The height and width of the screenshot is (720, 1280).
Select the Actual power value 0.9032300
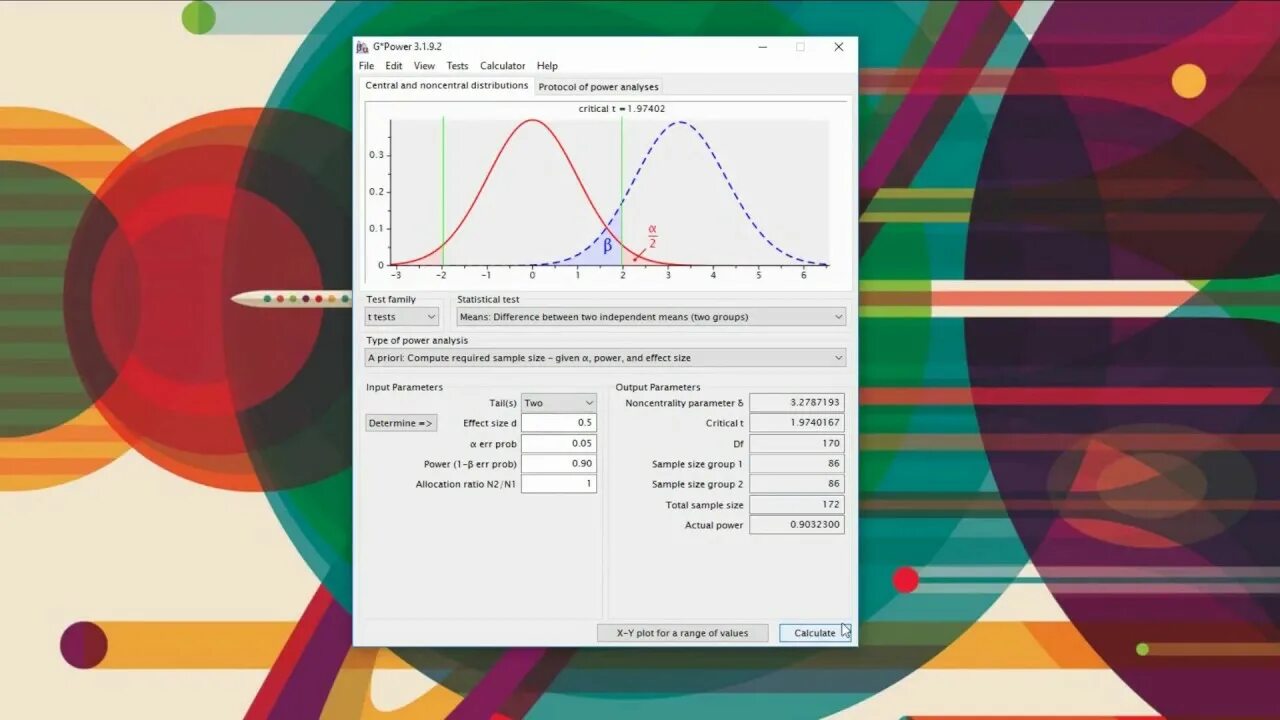[x=797, y=525]
